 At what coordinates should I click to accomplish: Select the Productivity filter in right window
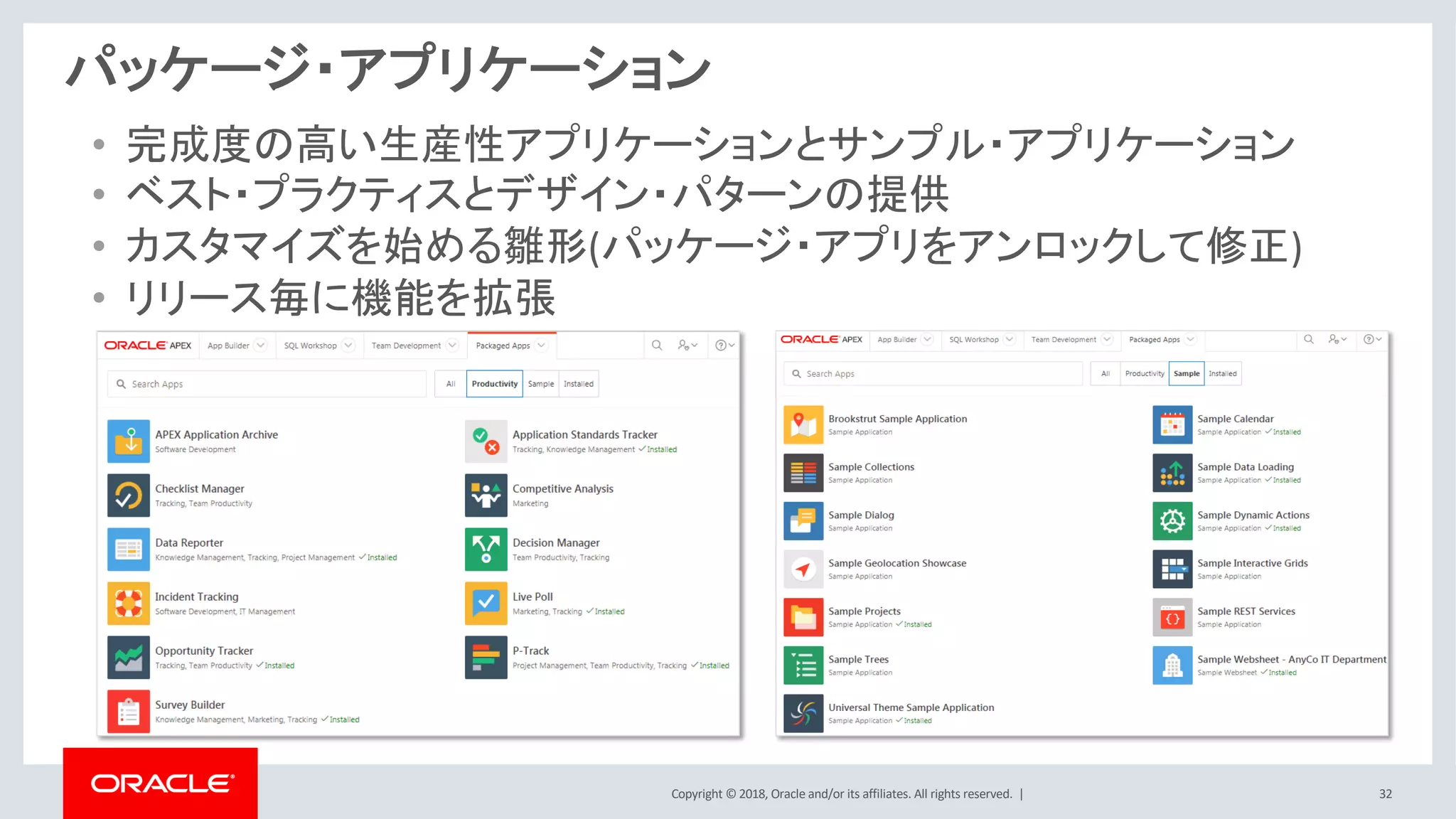tap(1145, 373)
